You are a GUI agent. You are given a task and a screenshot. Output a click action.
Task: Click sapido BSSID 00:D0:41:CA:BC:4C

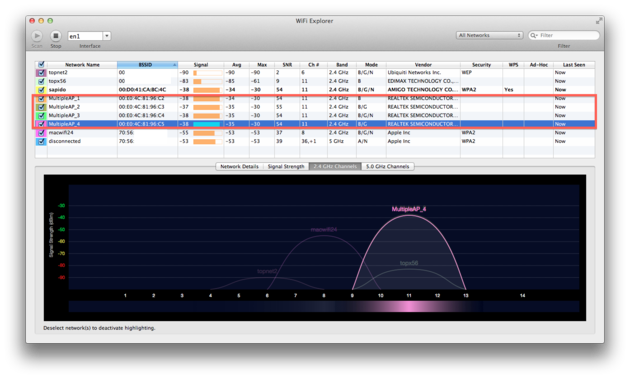click(142, 90)
